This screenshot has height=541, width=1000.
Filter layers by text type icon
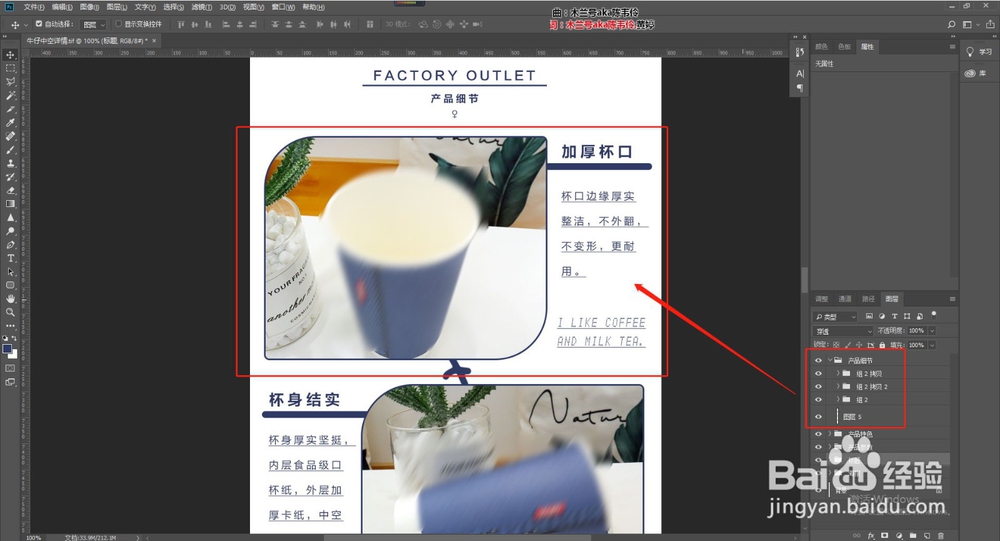pyautogui.click(x=894, y=316)
